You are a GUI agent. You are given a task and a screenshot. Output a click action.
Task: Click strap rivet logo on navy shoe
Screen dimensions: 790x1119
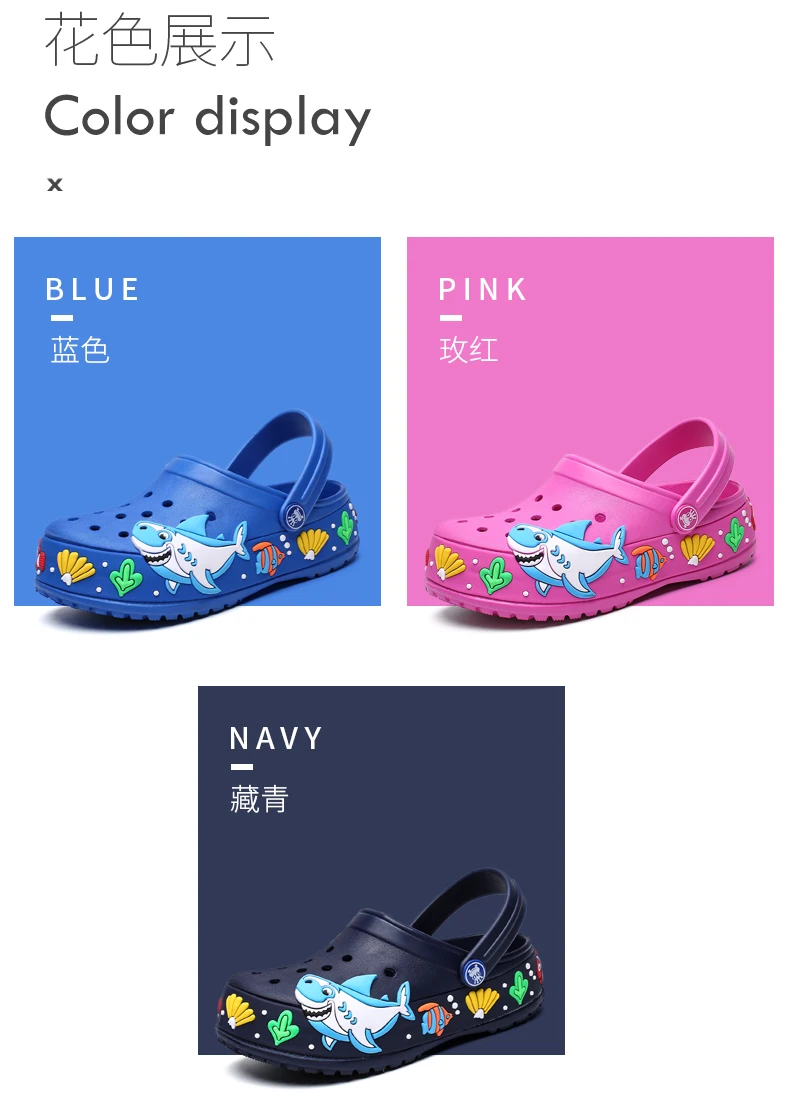[x=475, y=972]
